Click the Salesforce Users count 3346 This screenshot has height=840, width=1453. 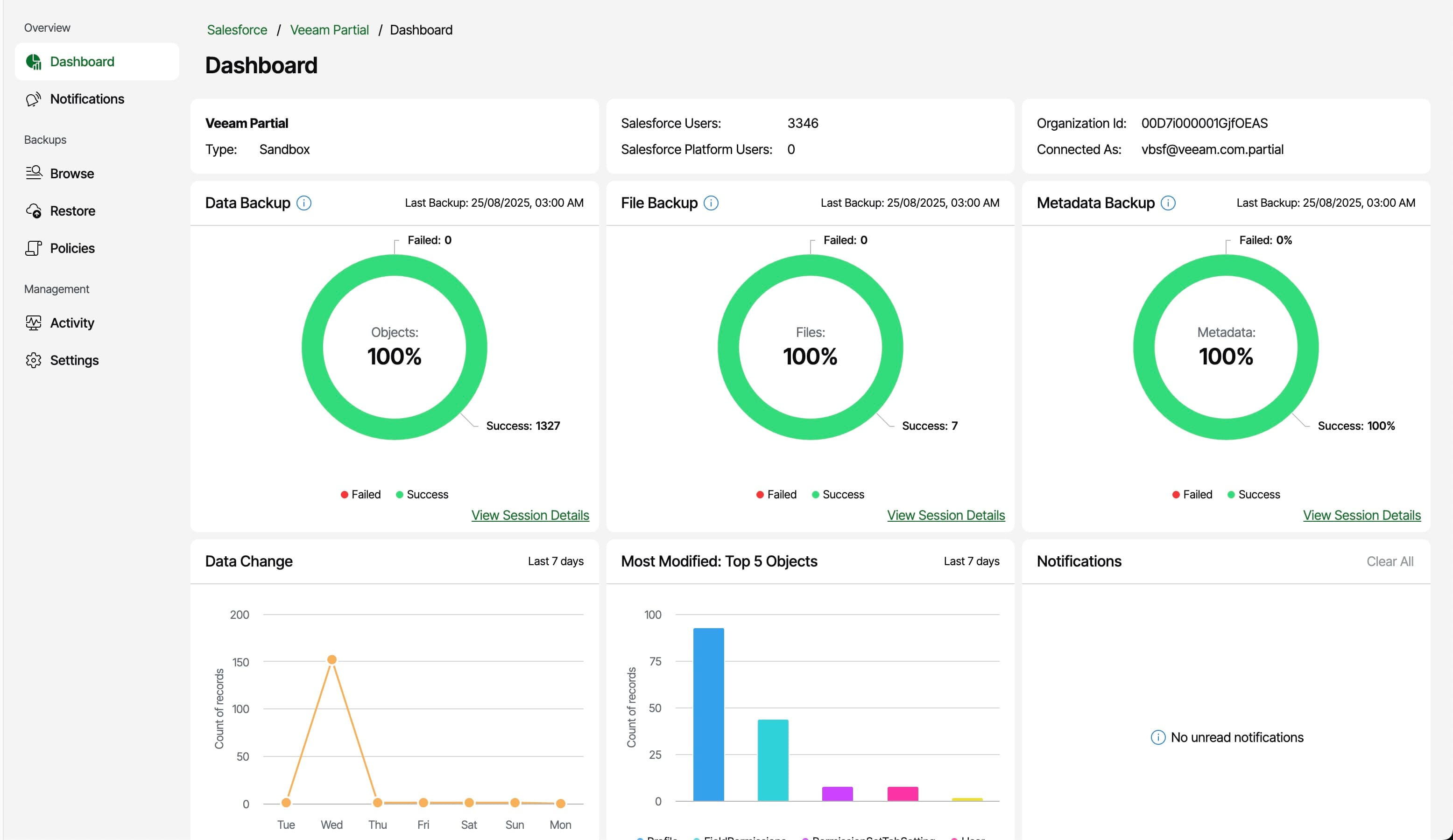803,123
